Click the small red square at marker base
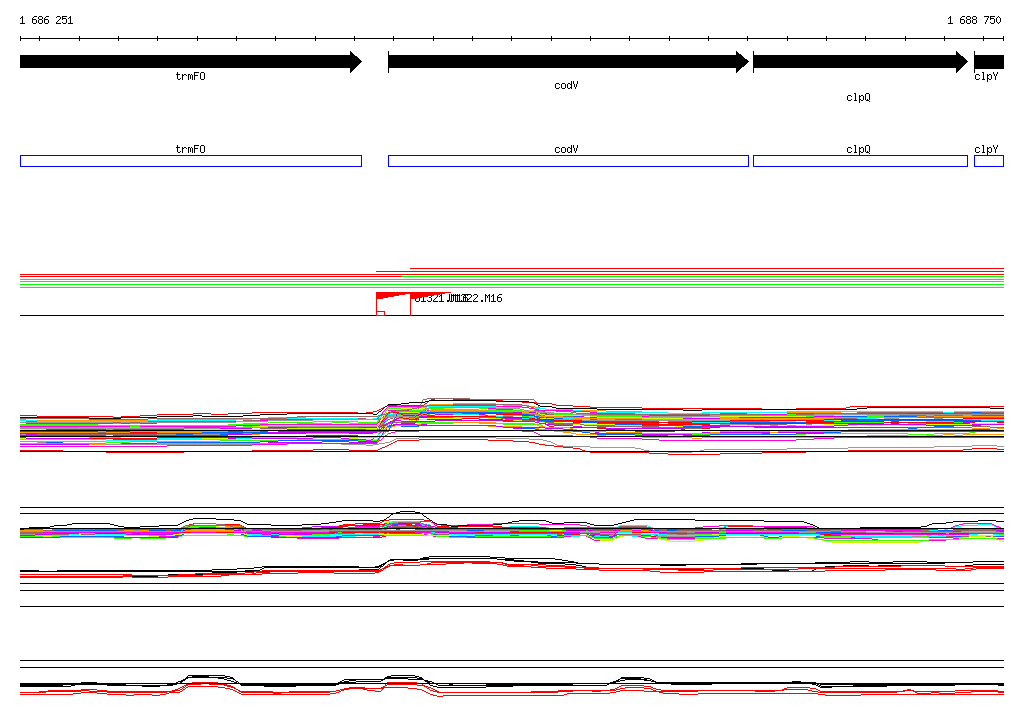The height and width of the screenshot is (714, 1024). point(381,314)
